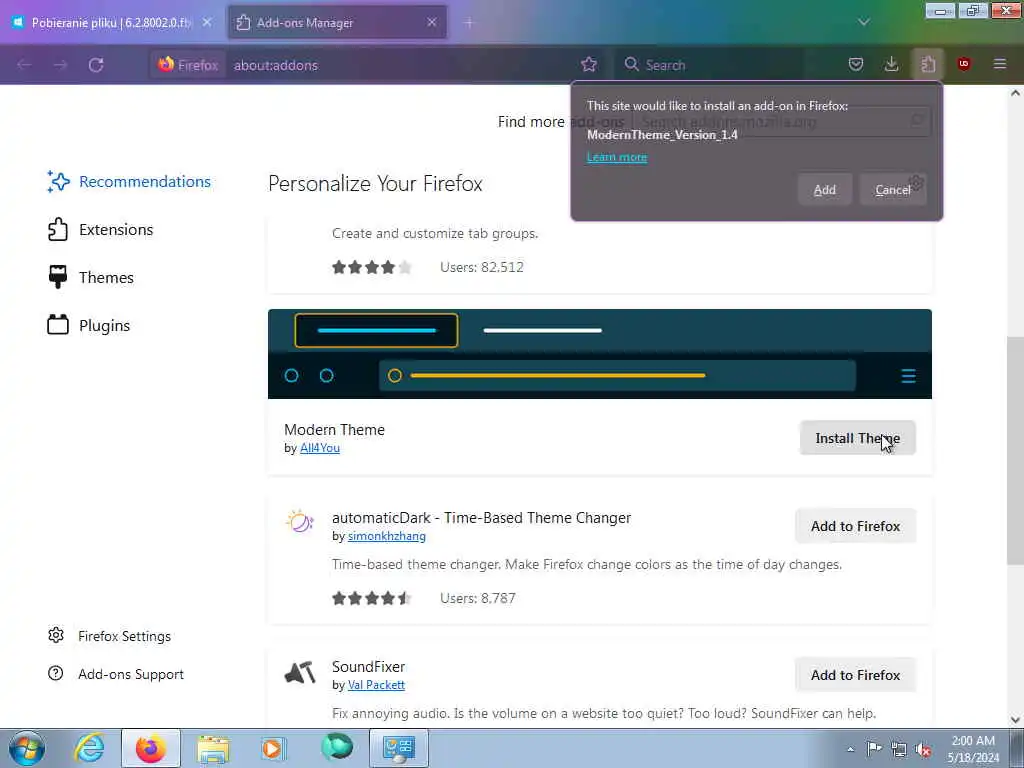Select the Add-ons Manager tab
The image size is (1024, 768).
336,23
